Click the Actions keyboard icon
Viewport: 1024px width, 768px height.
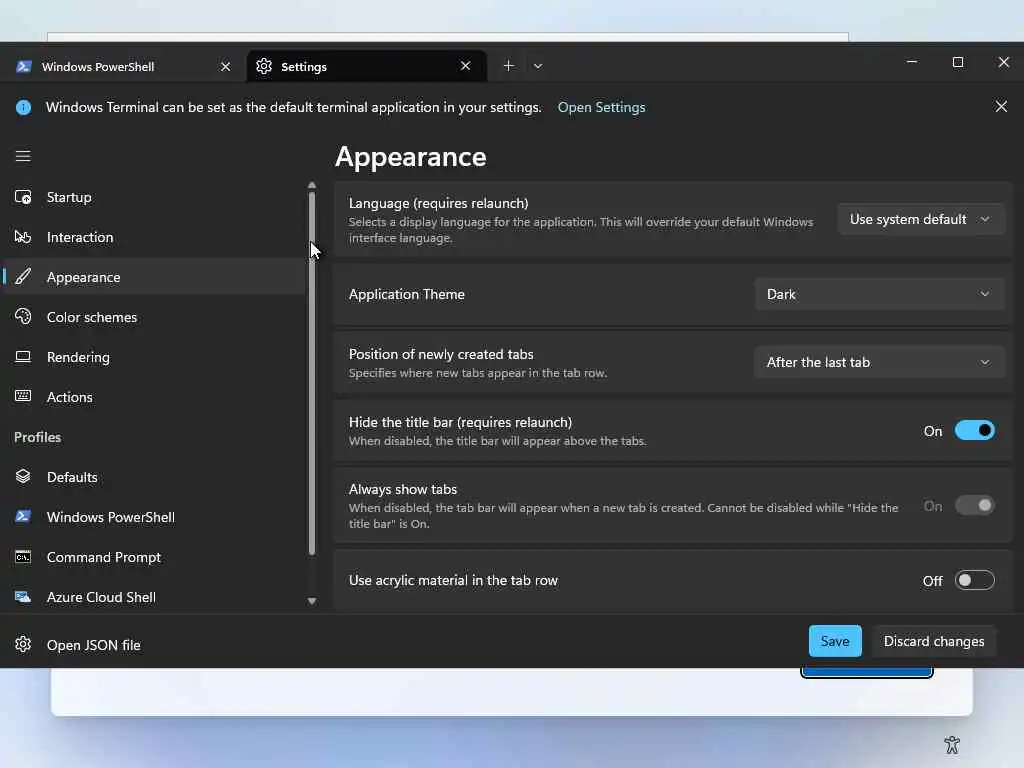pos(23,396)
